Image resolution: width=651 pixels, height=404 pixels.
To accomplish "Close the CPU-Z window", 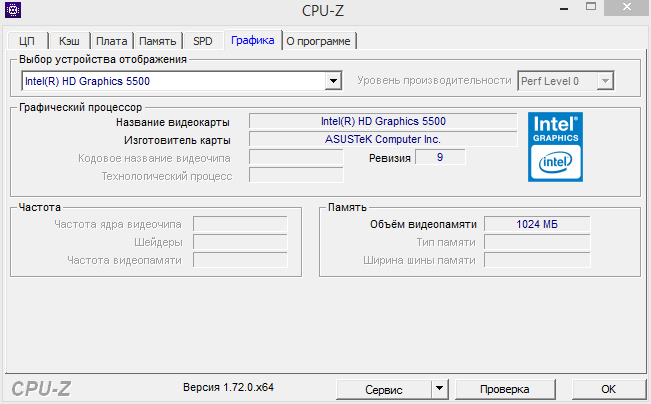I will 627,7.
